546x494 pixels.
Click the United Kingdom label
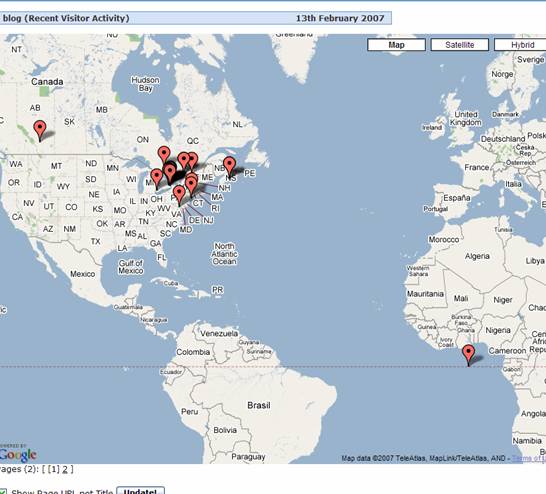point(466,118)
